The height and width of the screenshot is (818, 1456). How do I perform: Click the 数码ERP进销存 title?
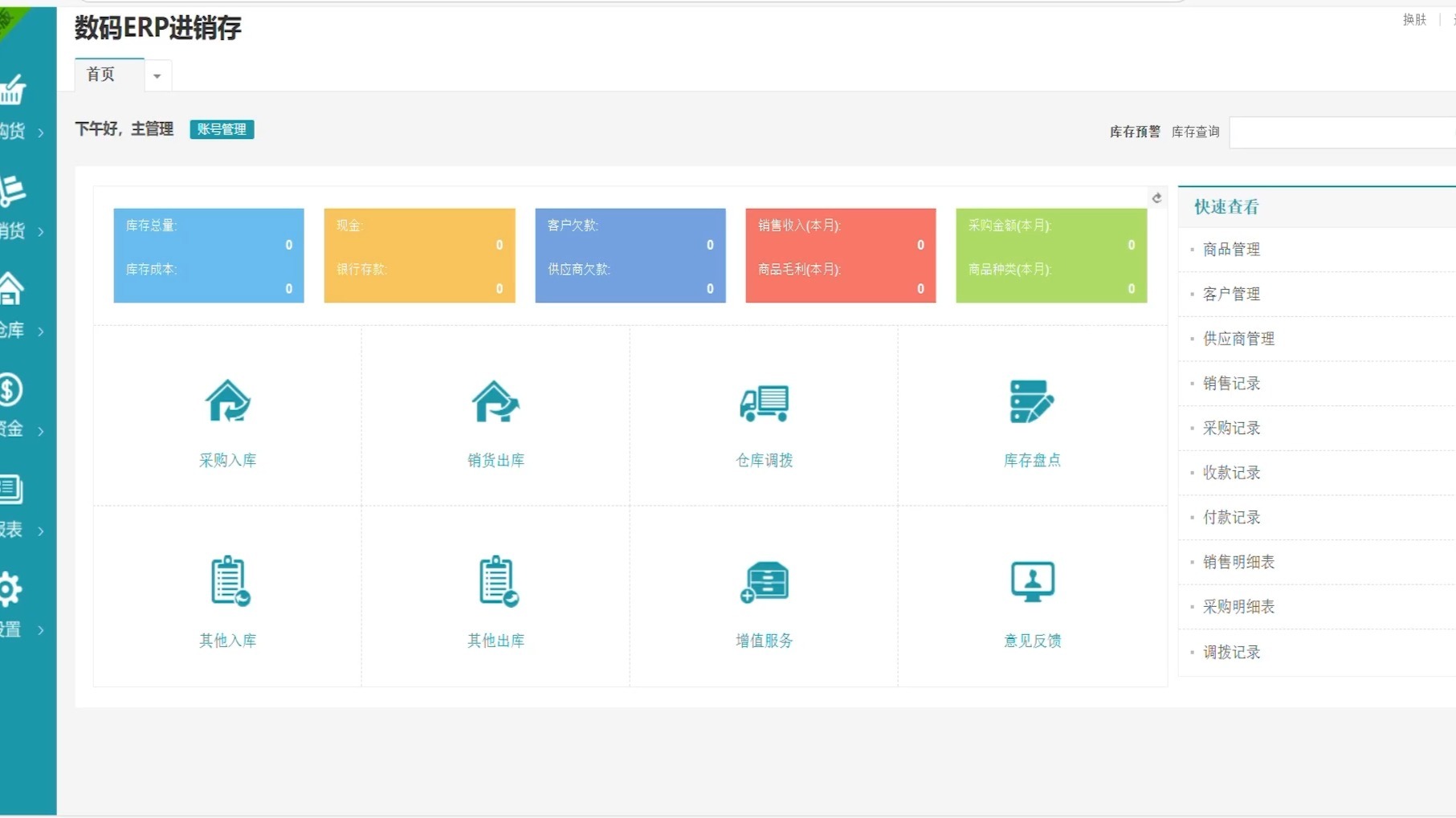158,28
